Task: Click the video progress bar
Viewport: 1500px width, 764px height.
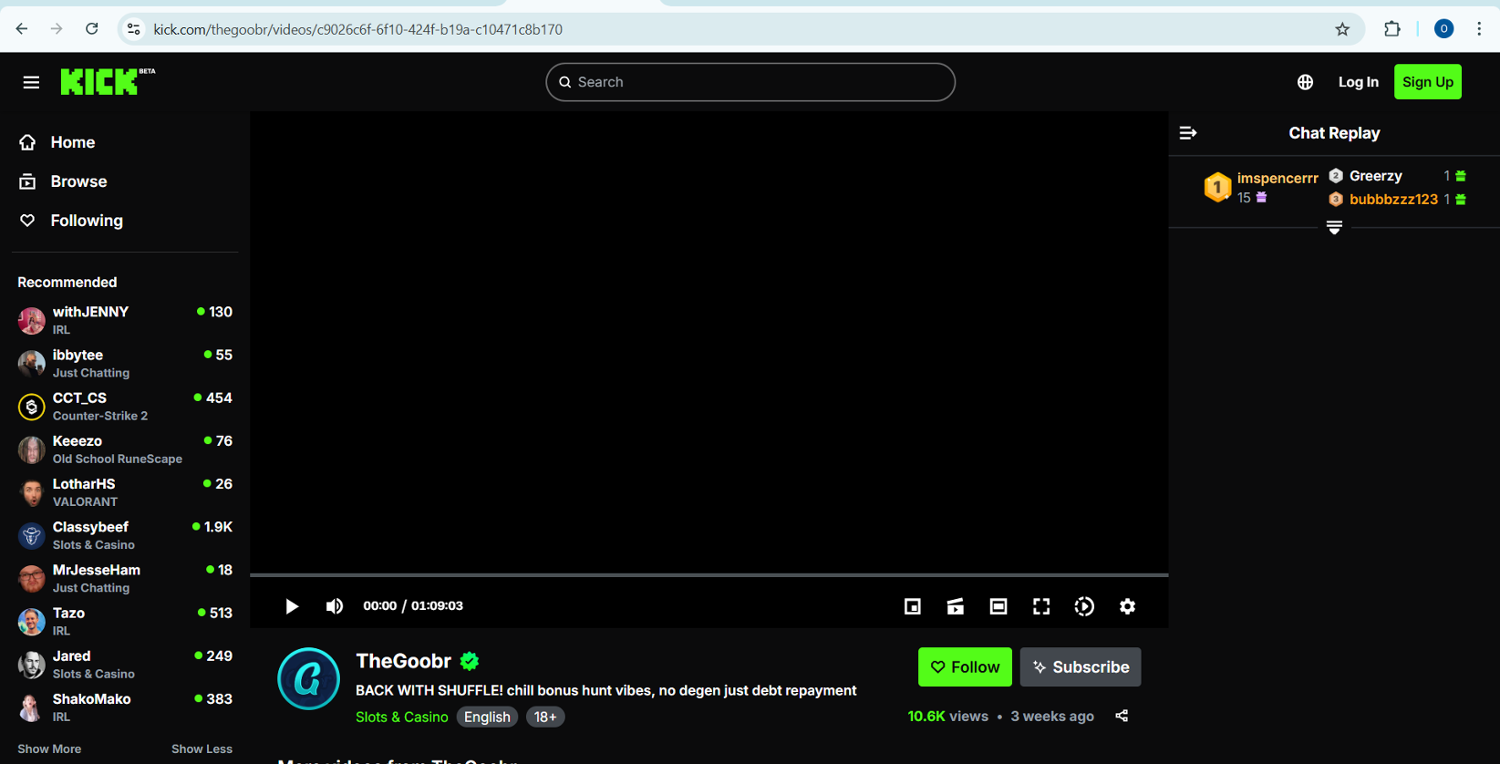Action: tap(708, 575)
